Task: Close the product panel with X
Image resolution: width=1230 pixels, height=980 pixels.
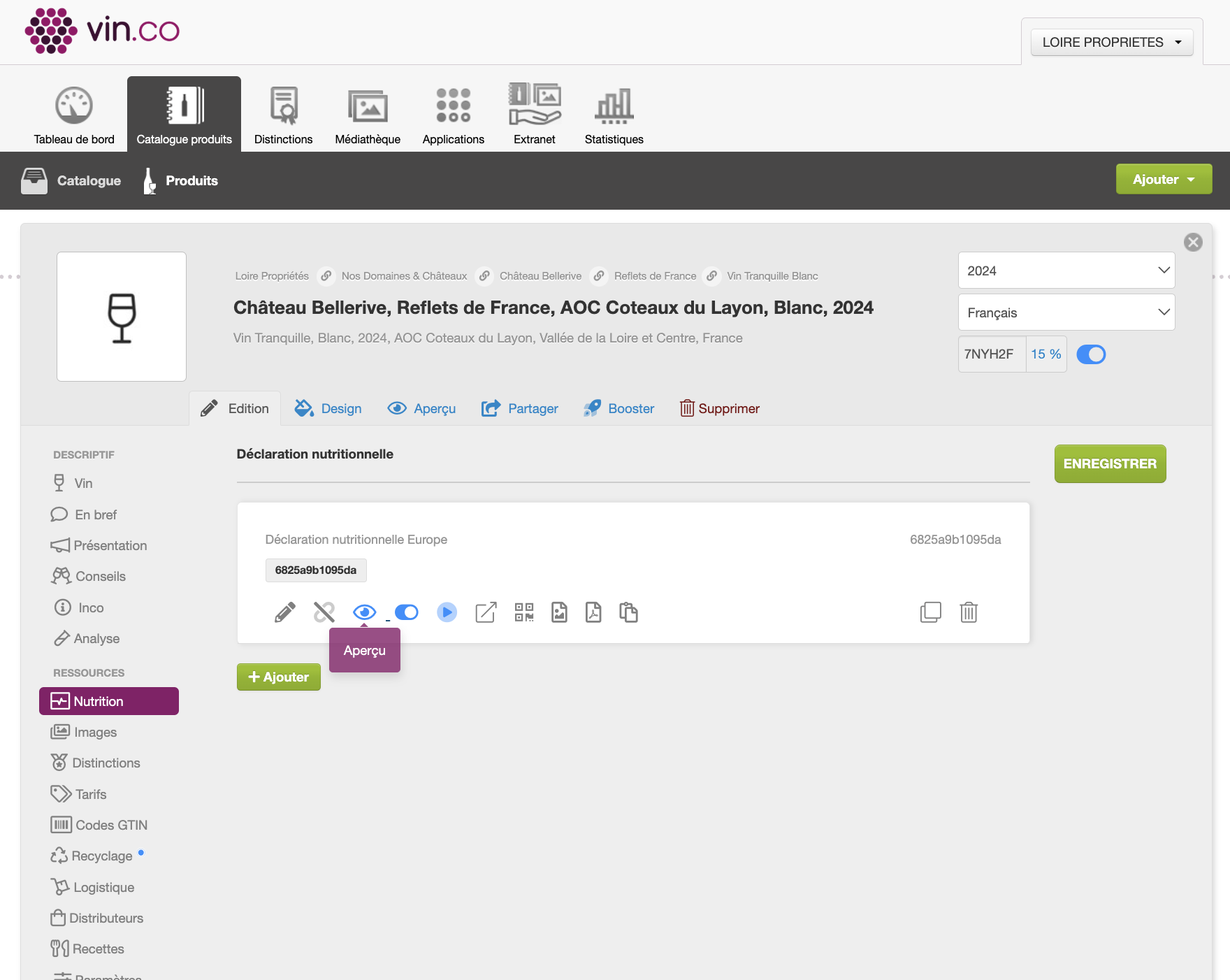Action: pos(1193,242)
